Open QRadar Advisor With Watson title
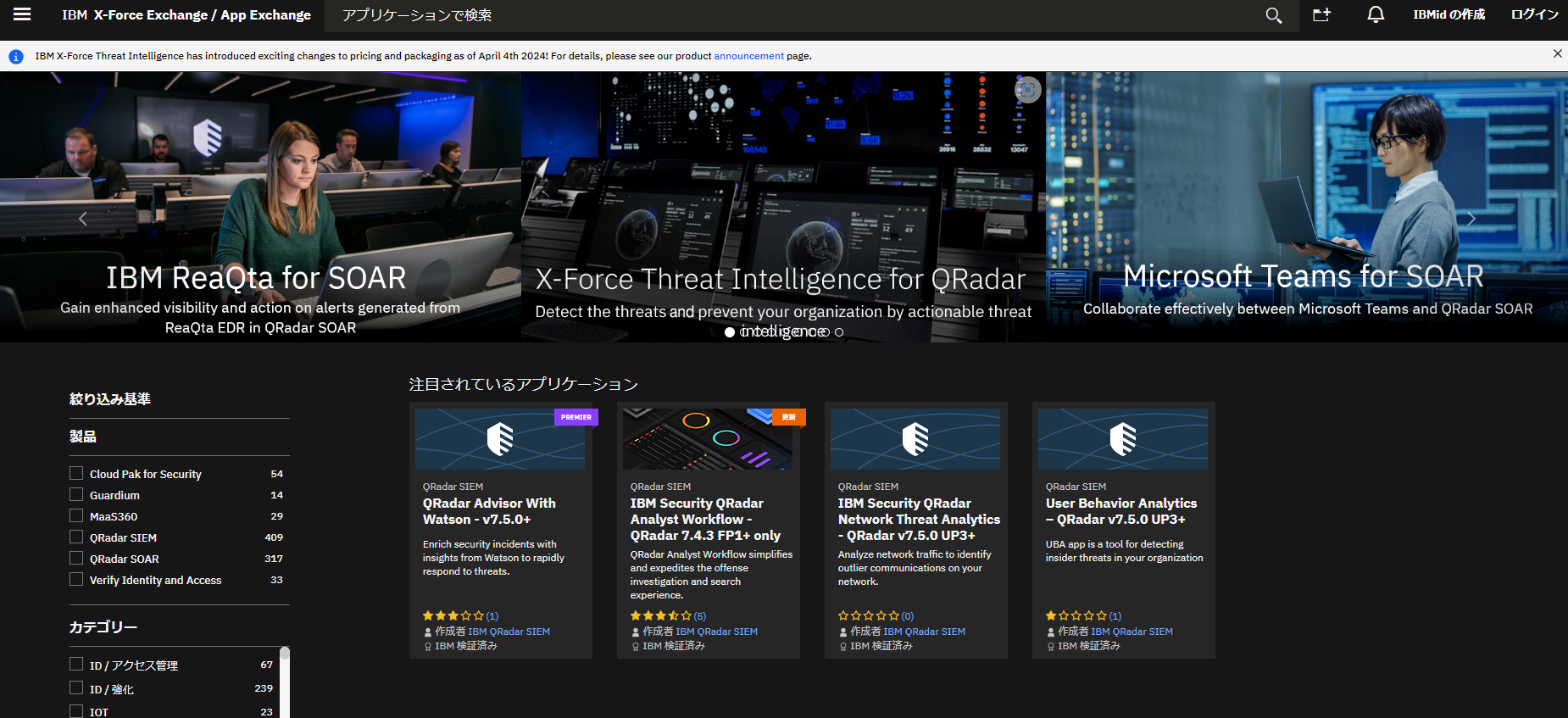1568x718 pixels. 489,511
